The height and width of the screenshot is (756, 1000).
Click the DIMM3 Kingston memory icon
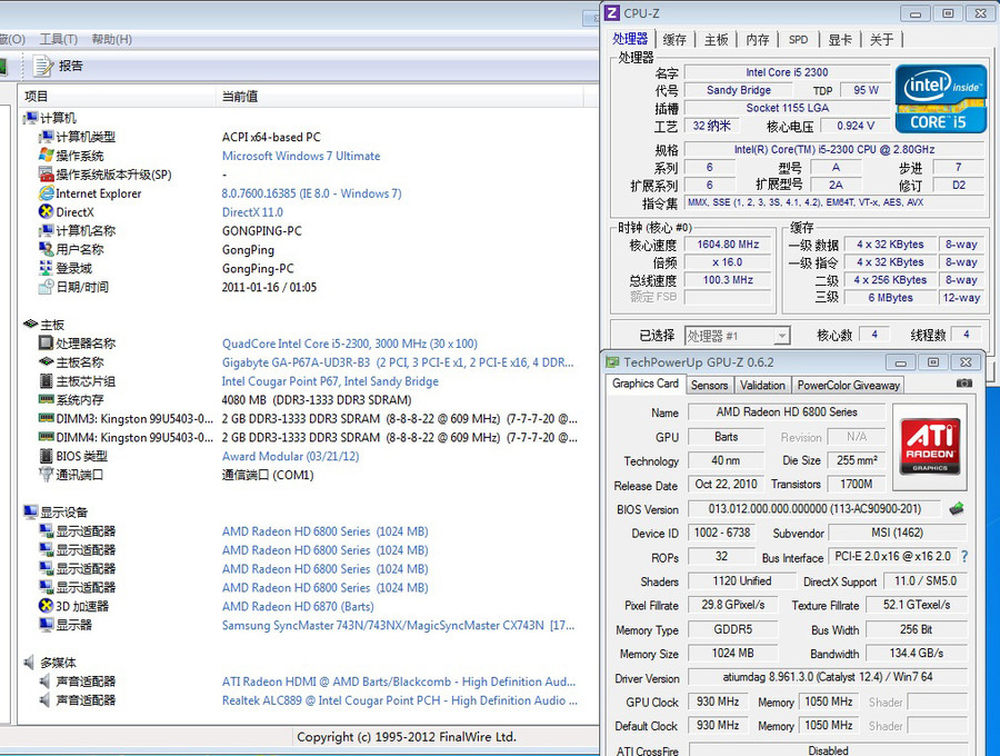[x=46, y=419]
